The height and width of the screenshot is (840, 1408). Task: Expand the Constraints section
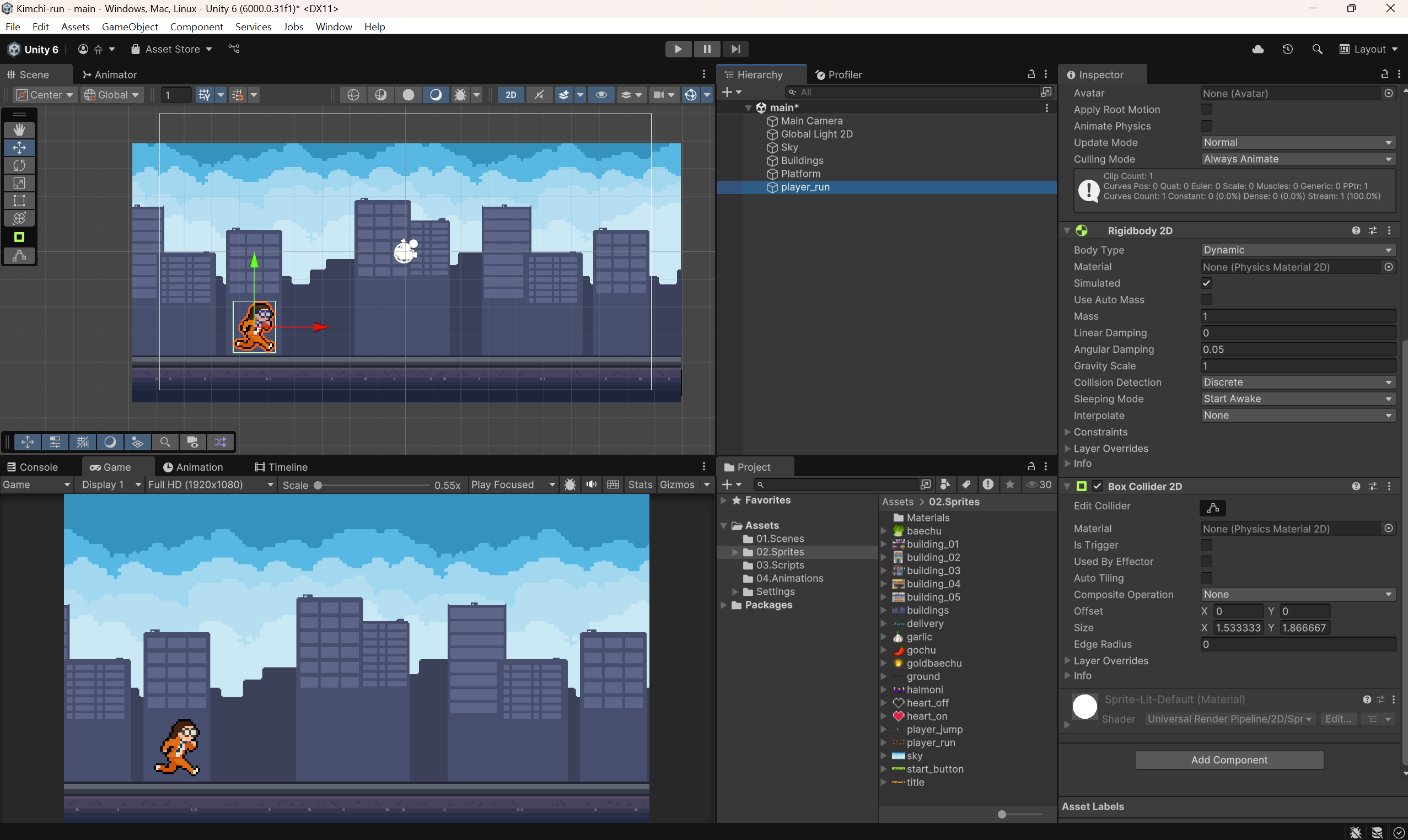1067,432
